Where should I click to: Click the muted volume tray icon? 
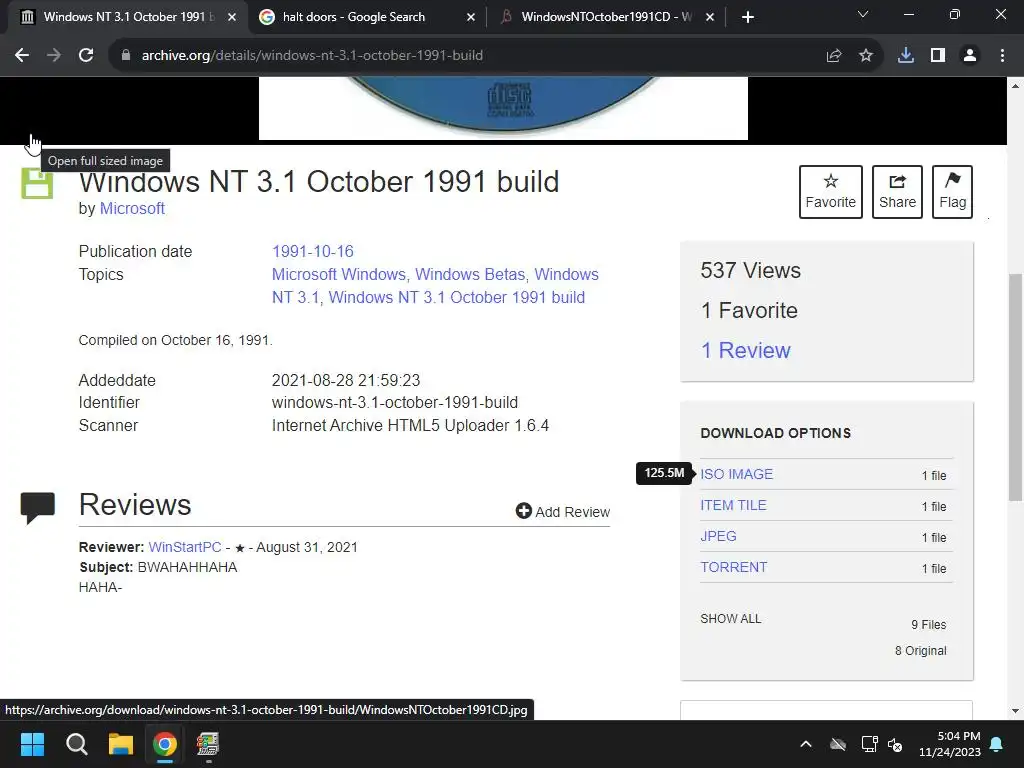pos(895,744)
